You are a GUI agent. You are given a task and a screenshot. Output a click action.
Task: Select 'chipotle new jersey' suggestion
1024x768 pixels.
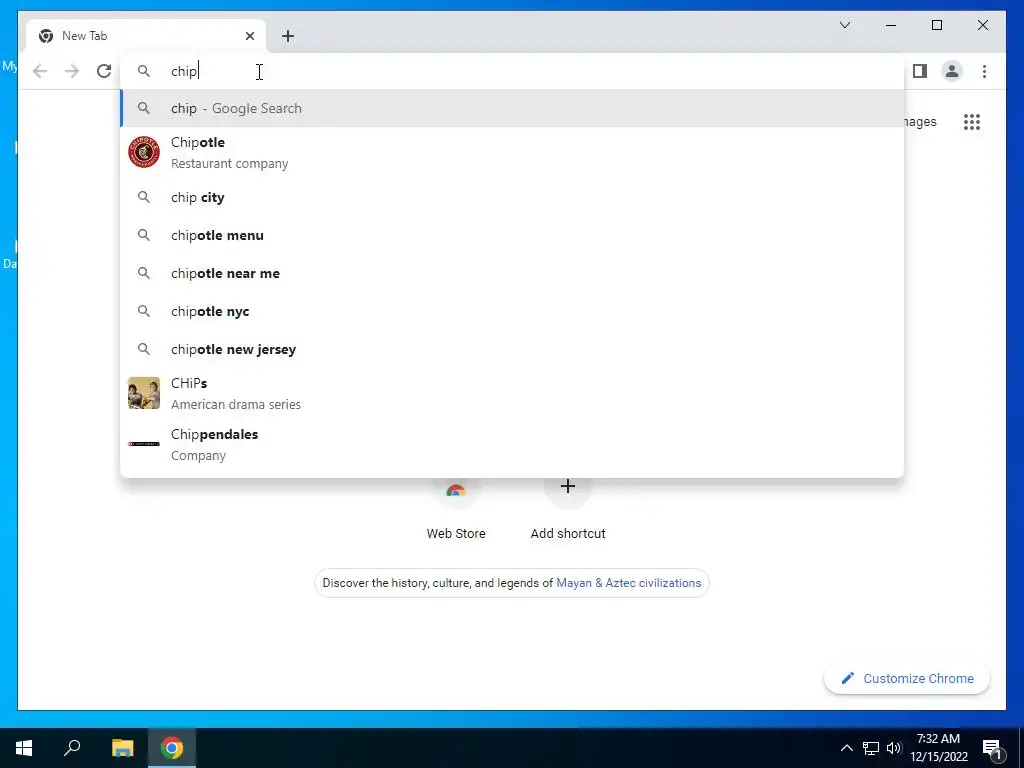(513, 349)
